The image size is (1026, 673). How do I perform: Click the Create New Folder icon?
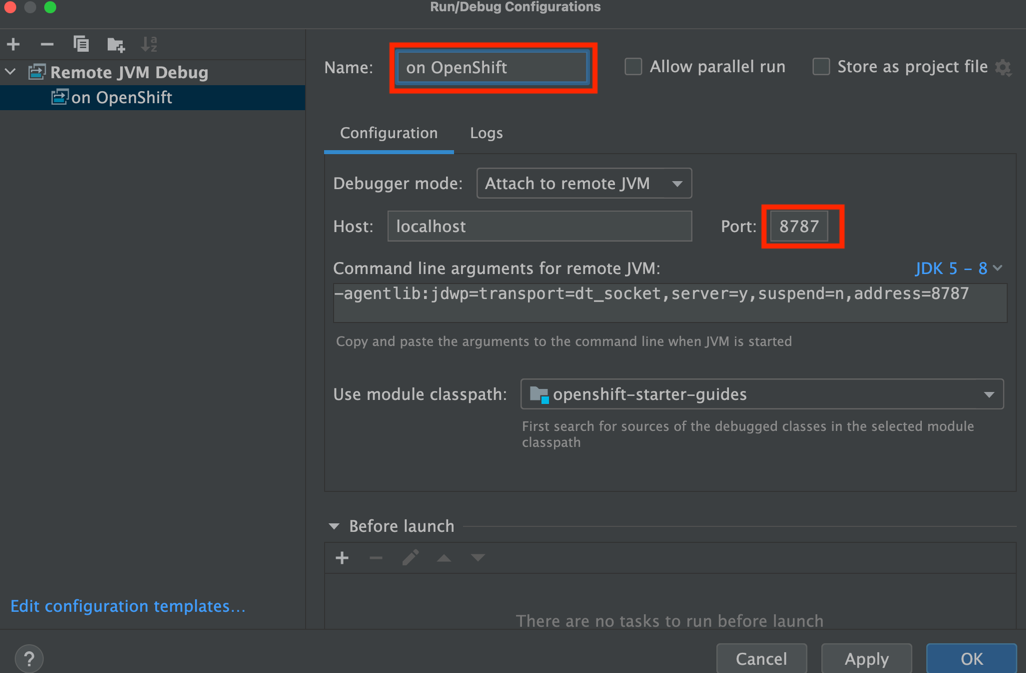pyautogui.click(x=116, y=44)
